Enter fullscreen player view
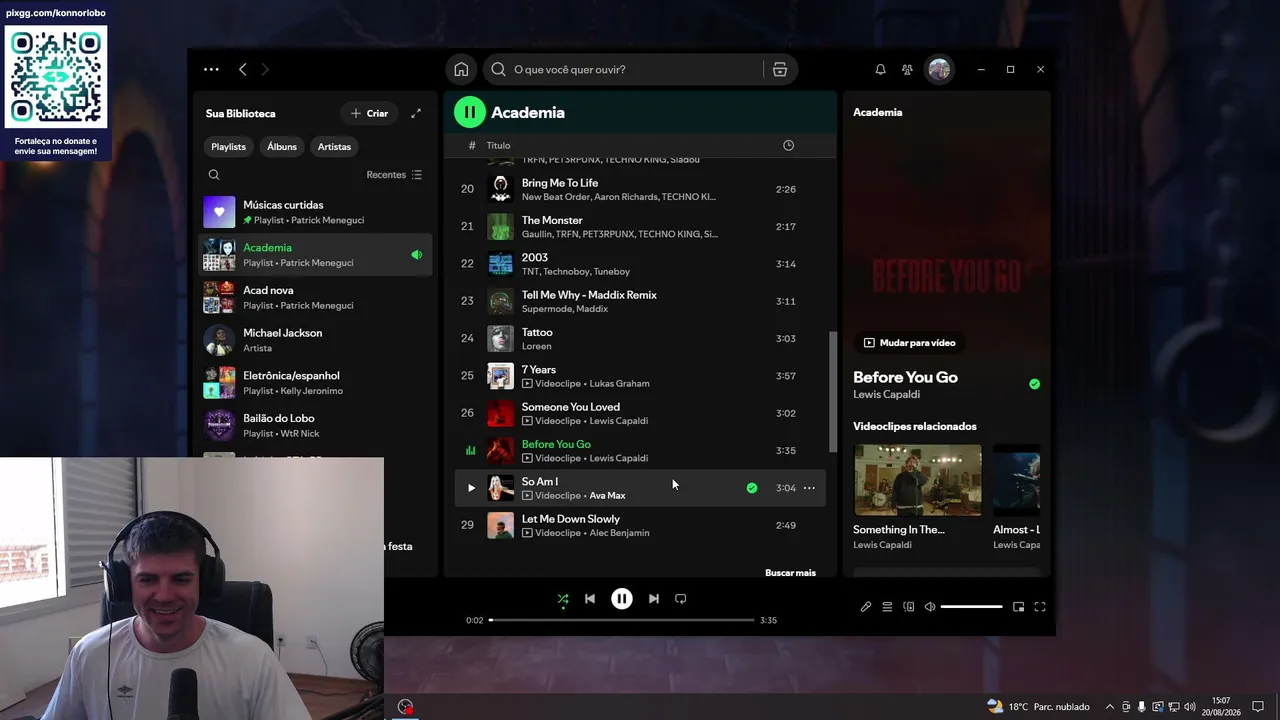 1040,607
